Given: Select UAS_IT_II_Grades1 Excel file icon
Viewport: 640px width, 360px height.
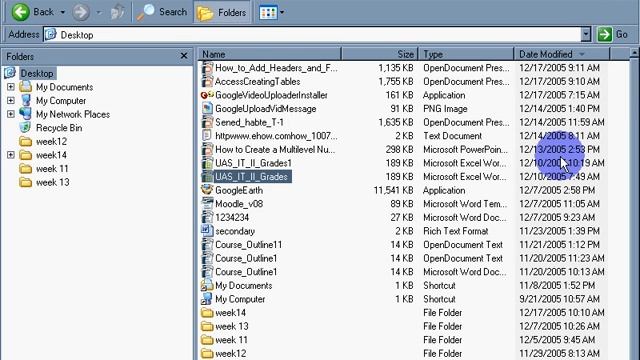Looking at the screenshot, I should (207, 163).
